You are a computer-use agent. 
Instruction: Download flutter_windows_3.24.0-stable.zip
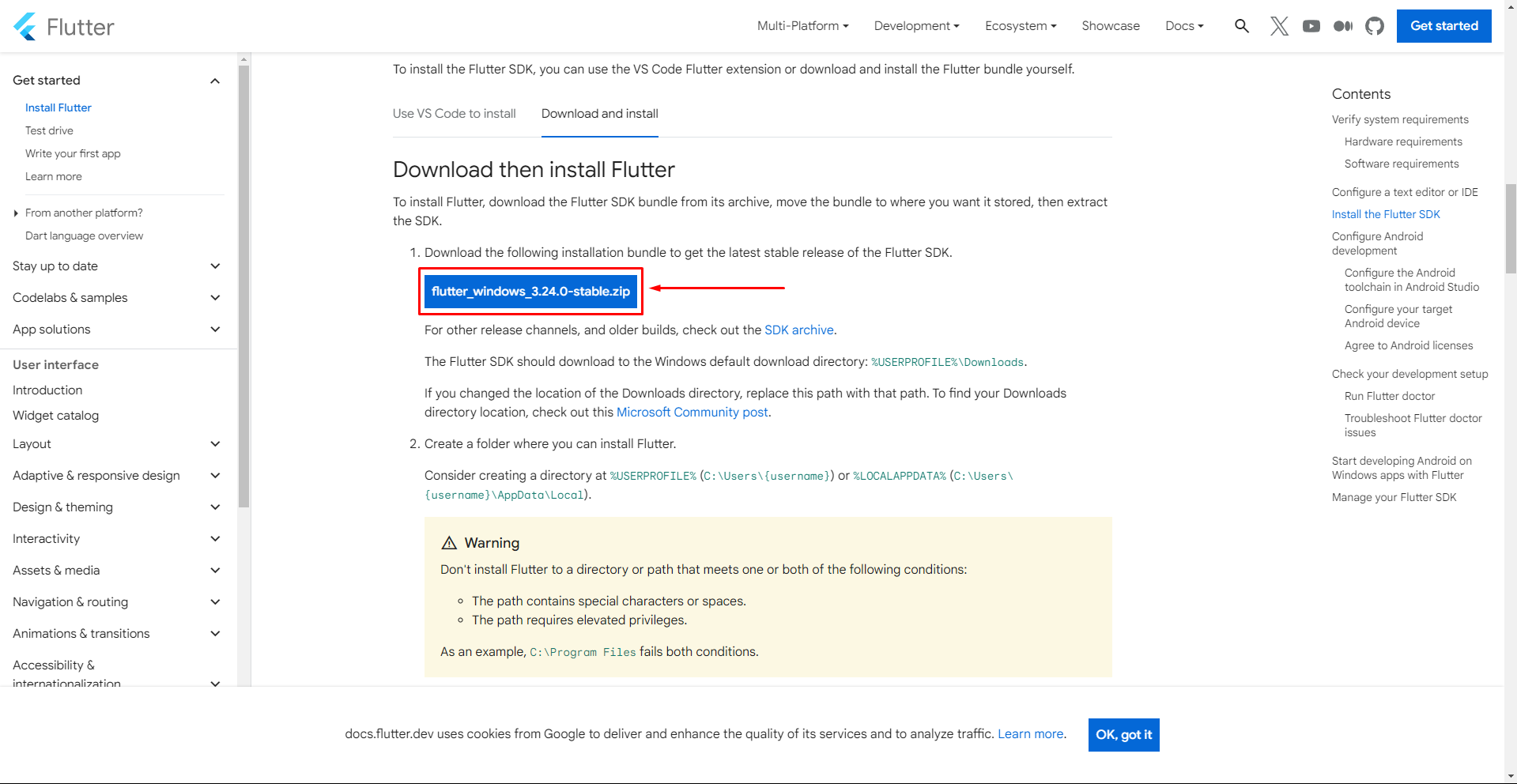coord(530,292)
